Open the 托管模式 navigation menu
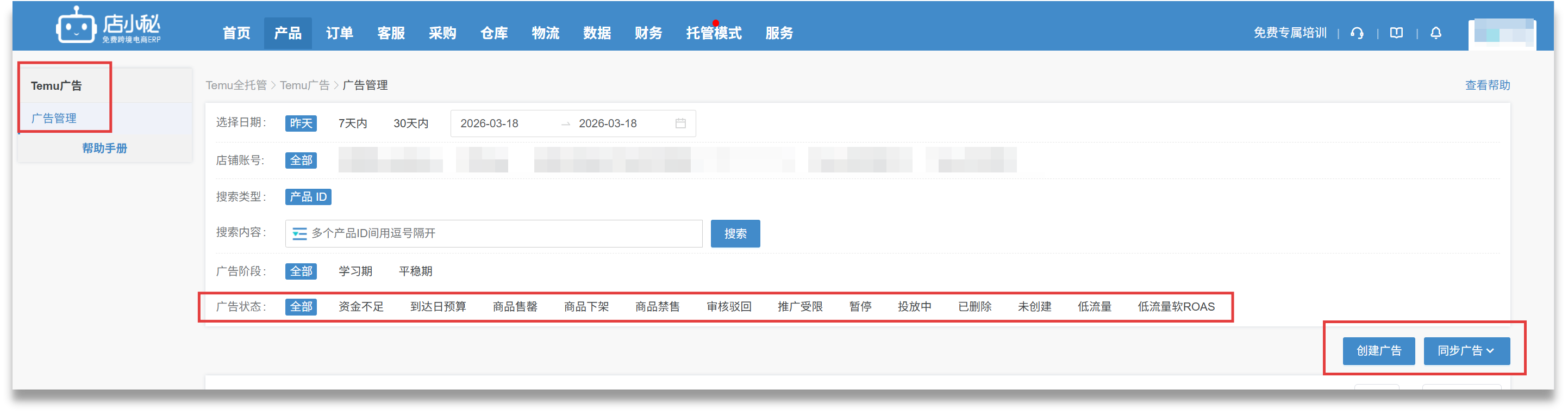The width and height of the screenshot is (1568, 414). tap(714, 33)
